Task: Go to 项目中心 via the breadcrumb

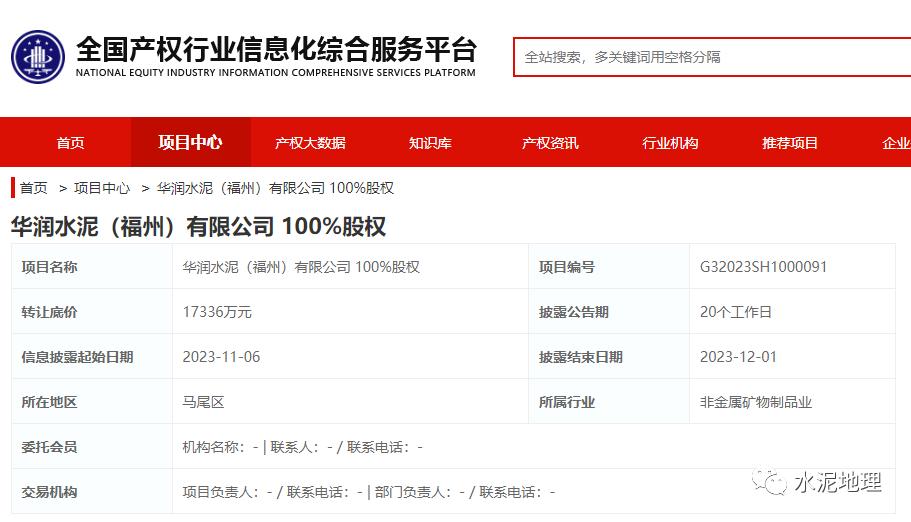Action: pos(102,188)
